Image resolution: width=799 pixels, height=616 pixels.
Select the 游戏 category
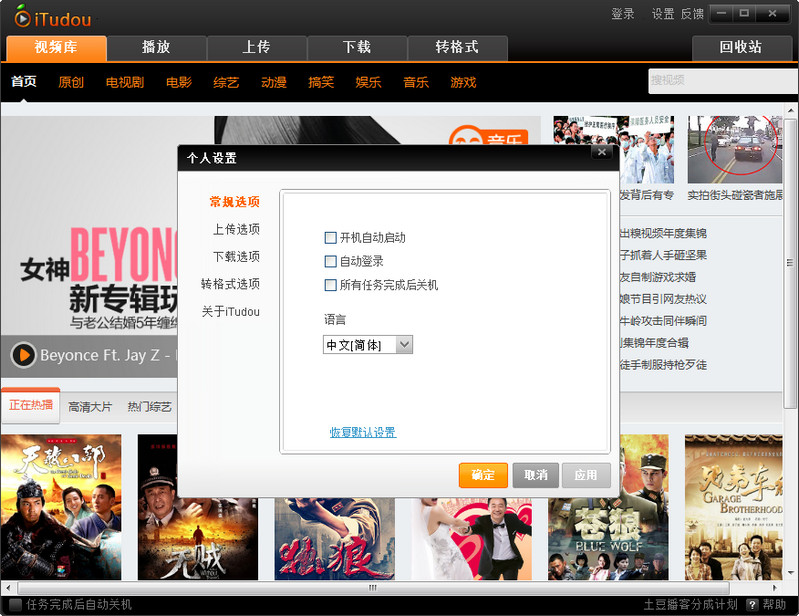[463, 82]
